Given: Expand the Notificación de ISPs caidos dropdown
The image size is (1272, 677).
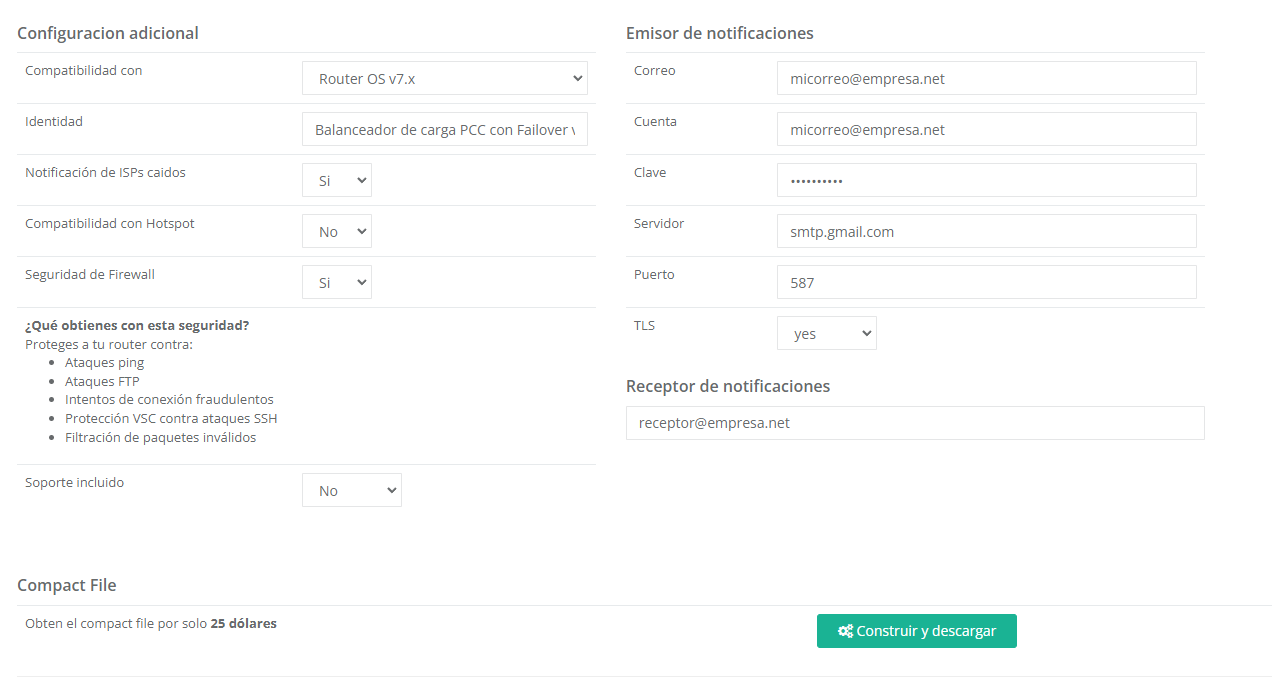Looking at the screenshot, I should pos(337,181).
